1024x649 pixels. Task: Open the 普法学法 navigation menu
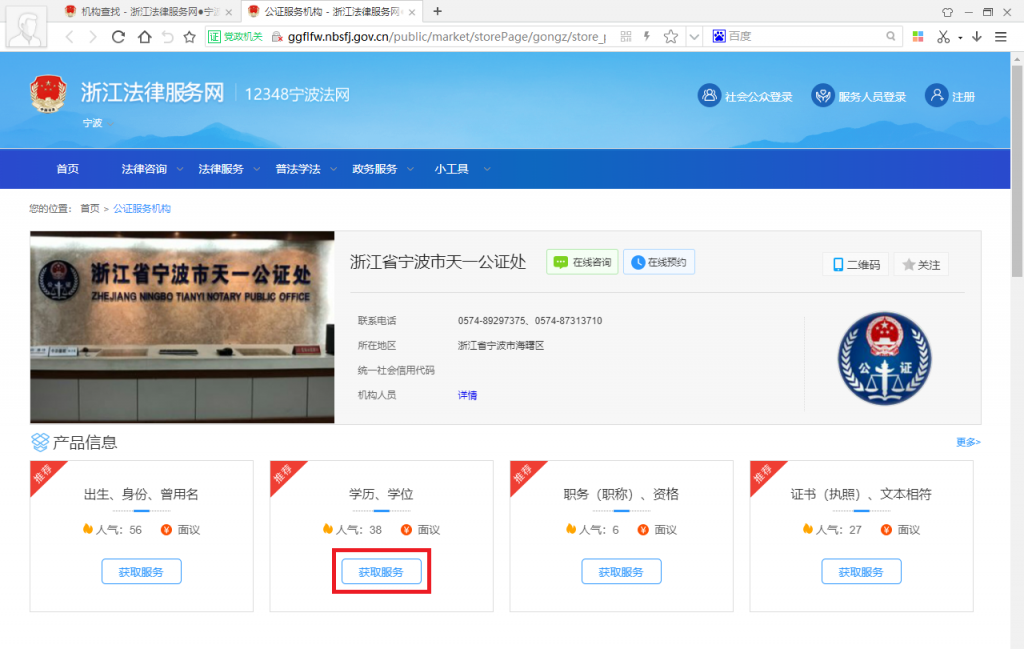pyautogui.click(x=298, y=169)
